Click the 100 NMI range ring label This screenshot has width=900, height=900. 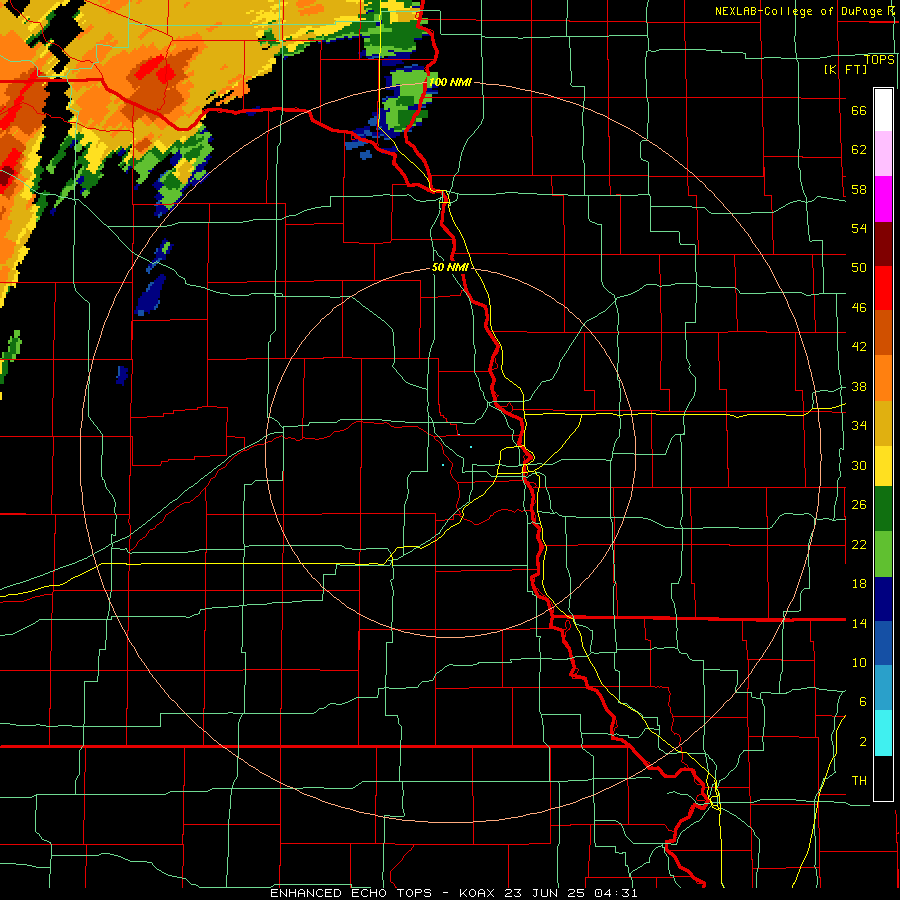(x=451, y=82)
